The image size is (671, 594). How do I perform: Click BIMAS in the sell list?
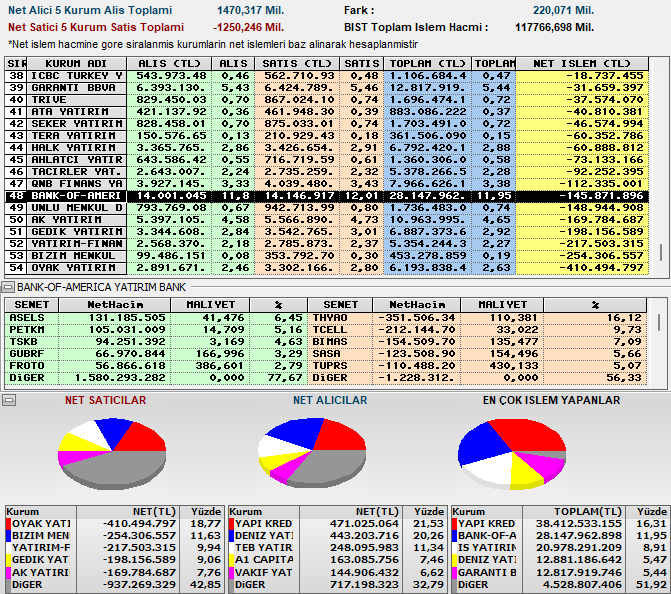(330, 342)
